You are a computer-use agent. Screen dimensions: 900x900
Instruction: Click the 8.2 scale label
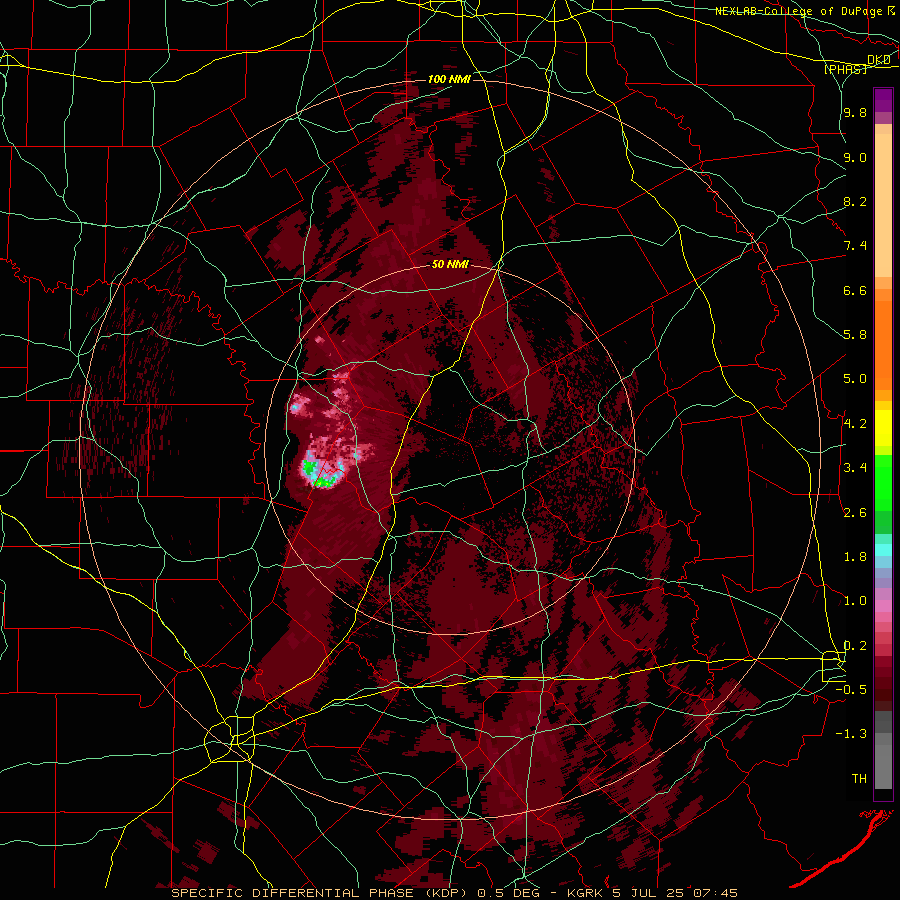(855, 201)
